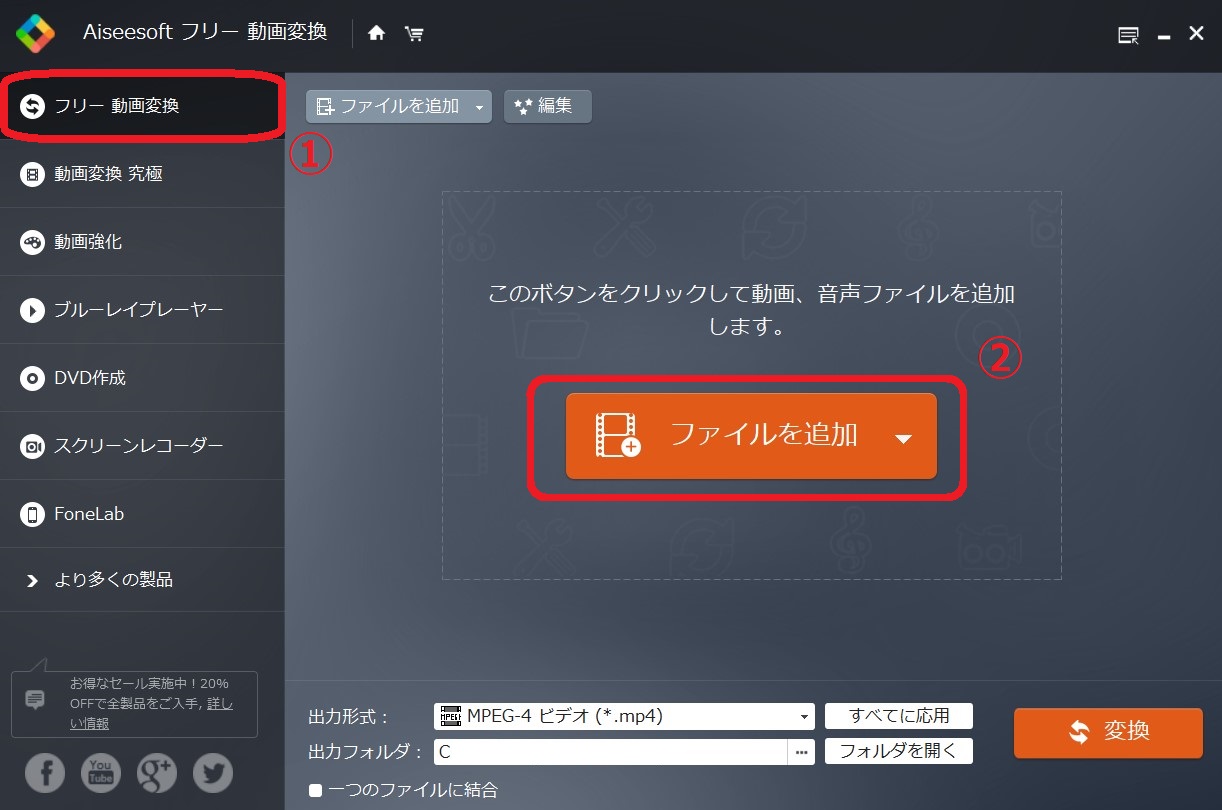The image size is (1222, 810).
Task: Open 動画変換 究極 in sidebar
Action: [142, 174]
